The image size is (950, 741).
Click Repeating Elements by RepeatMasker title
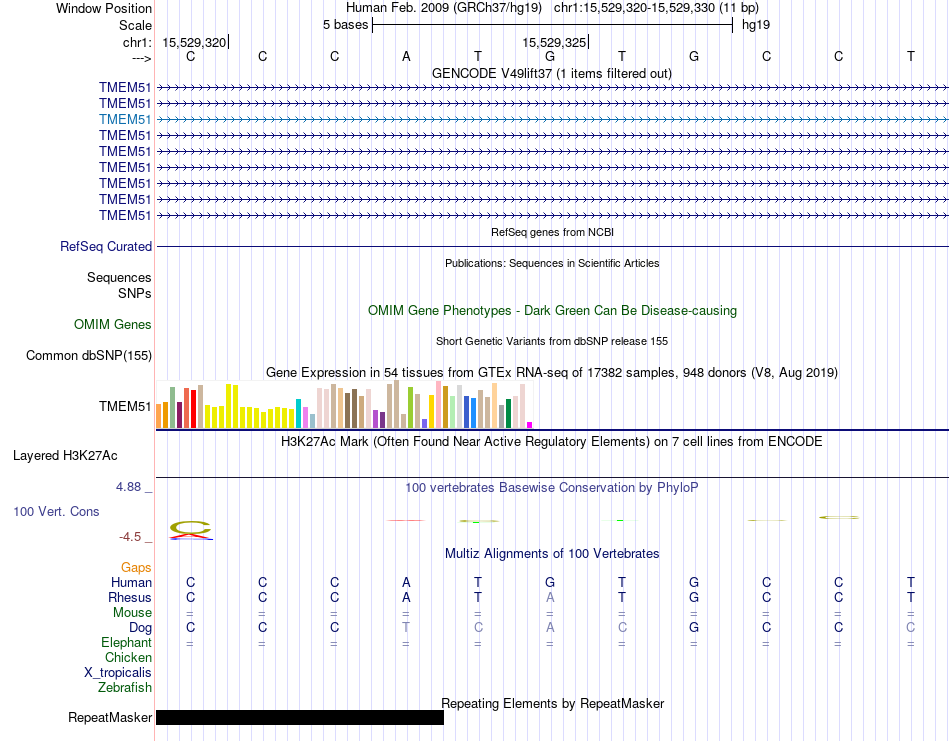pos(552,703)
